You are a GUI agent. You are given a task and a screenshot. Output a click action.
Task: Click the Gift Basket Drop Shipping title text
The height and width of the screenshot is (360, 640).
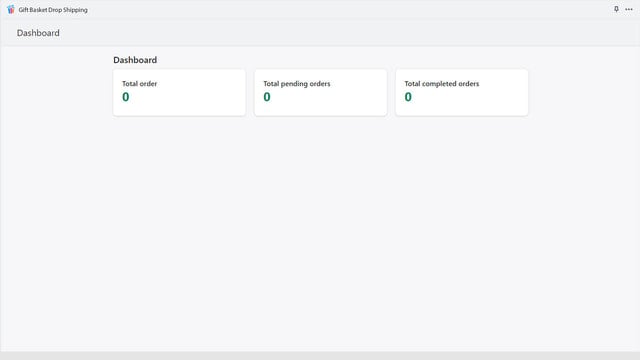click(53, 10)
